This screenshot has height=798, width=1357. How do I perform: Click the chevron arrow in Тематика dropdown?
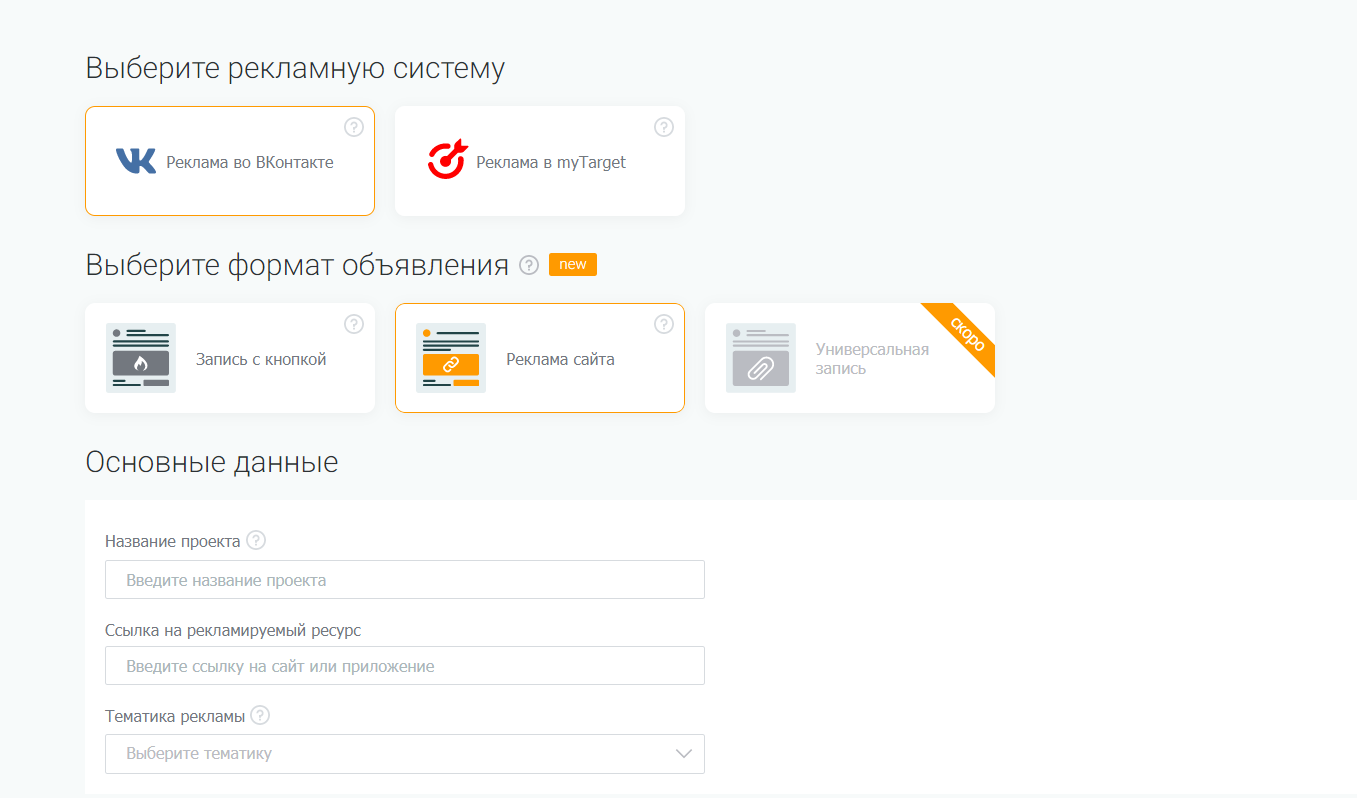(684, 754)
